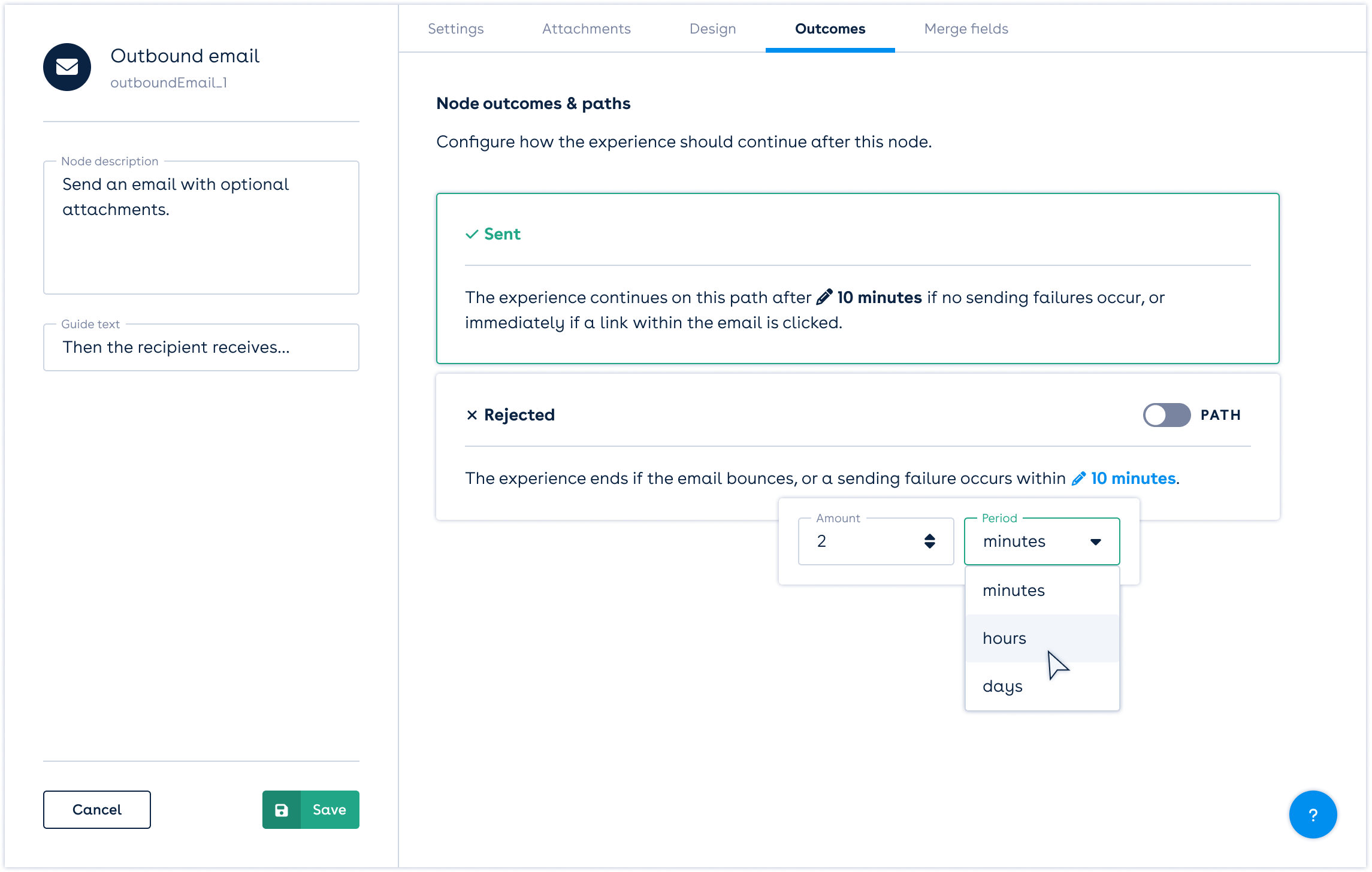1372x872 pixels.
Task: Toggle the Rejected PATH switch
Action: pyautogui.click(x=1166, y=414)
